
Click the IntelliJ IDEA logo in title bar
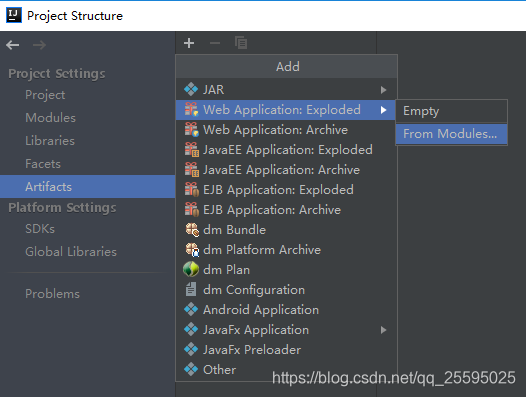(x=14, y=15)
